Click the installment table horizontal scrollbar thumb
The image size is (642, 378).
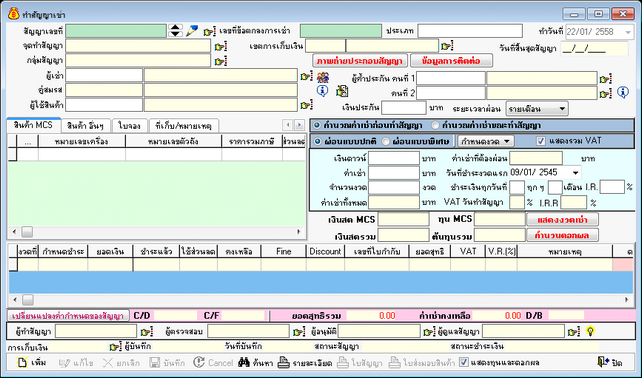coord(28,300)
